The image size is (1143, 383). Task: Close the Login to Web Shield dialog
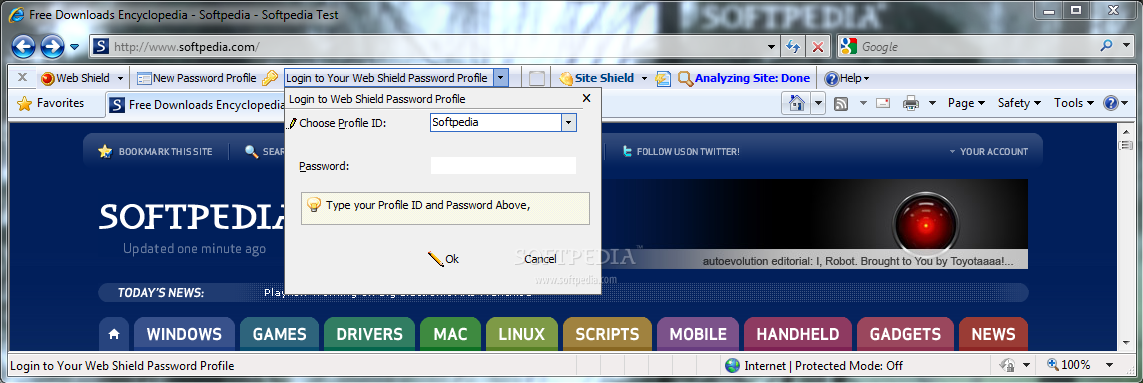click(x=586, y=98)
